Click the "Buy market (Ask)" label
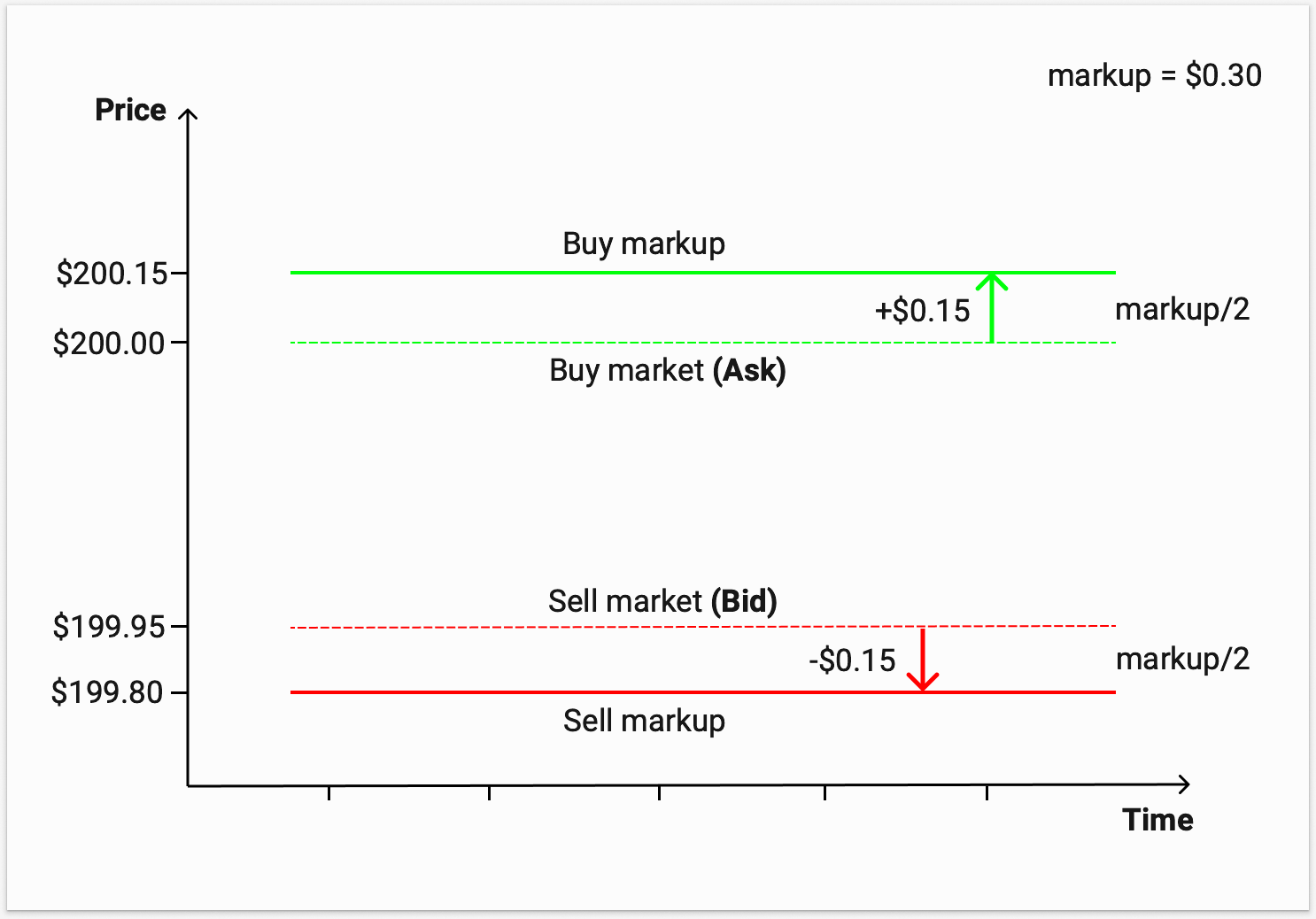The image size is (1316, 919). pos(667,370)
